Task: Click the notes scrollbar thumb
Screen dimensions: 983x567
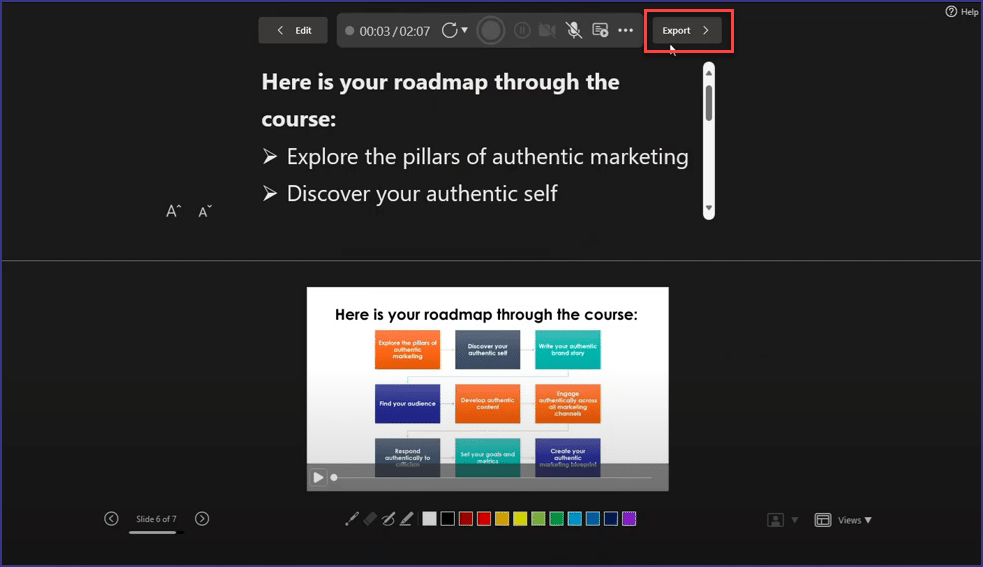Action: point(709,102)
